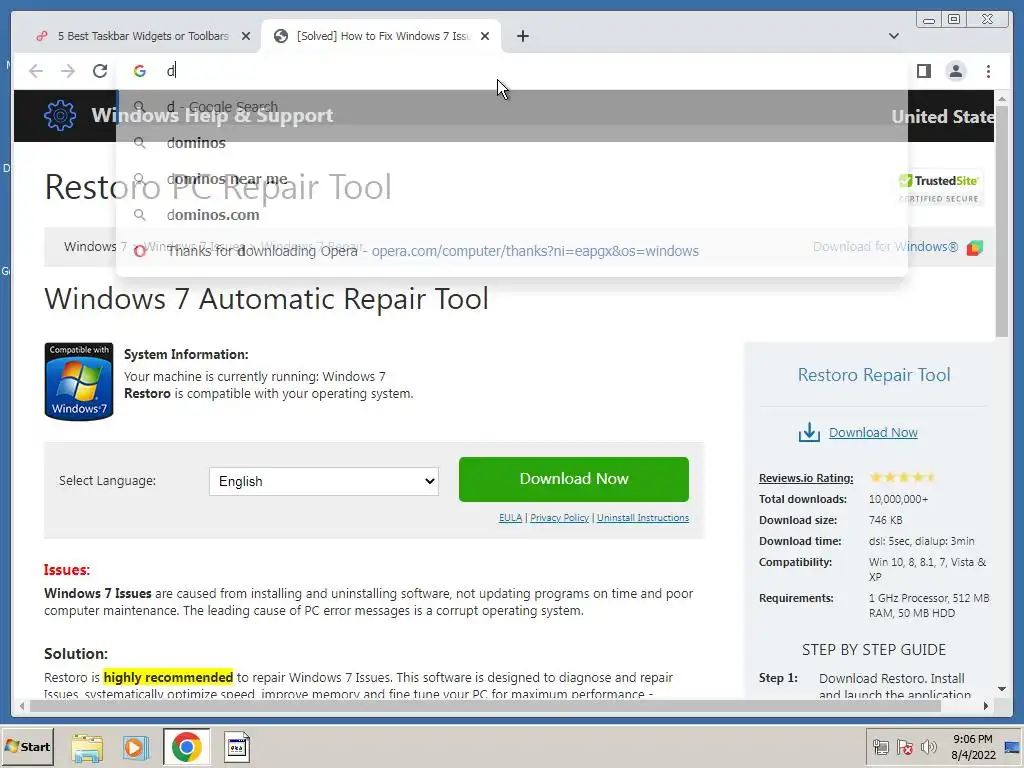1024x768 pixels.
Task: Click the TrustedSite certified badge
Action: tap(939, 188)
